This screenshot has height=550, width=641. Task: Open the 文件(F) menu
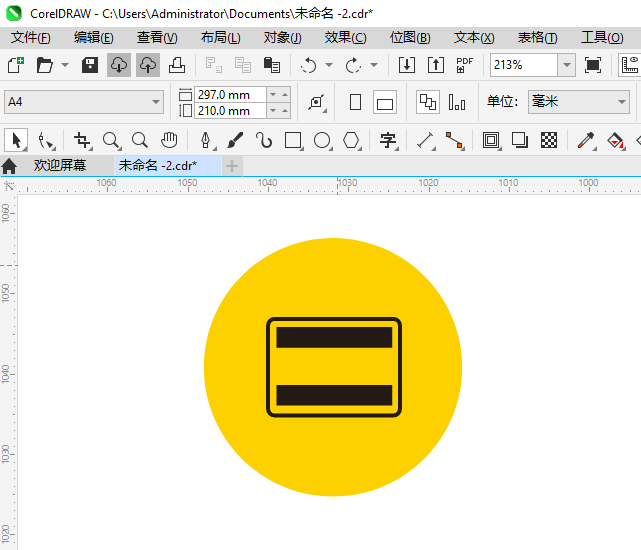point(31,38)
